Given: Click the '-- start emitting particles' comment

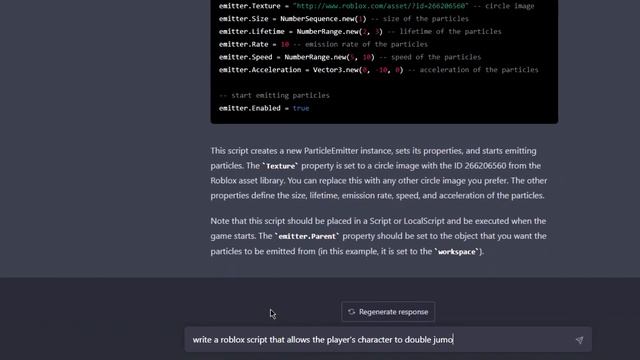Looking at the screenshot, I should tap(274, 96).
